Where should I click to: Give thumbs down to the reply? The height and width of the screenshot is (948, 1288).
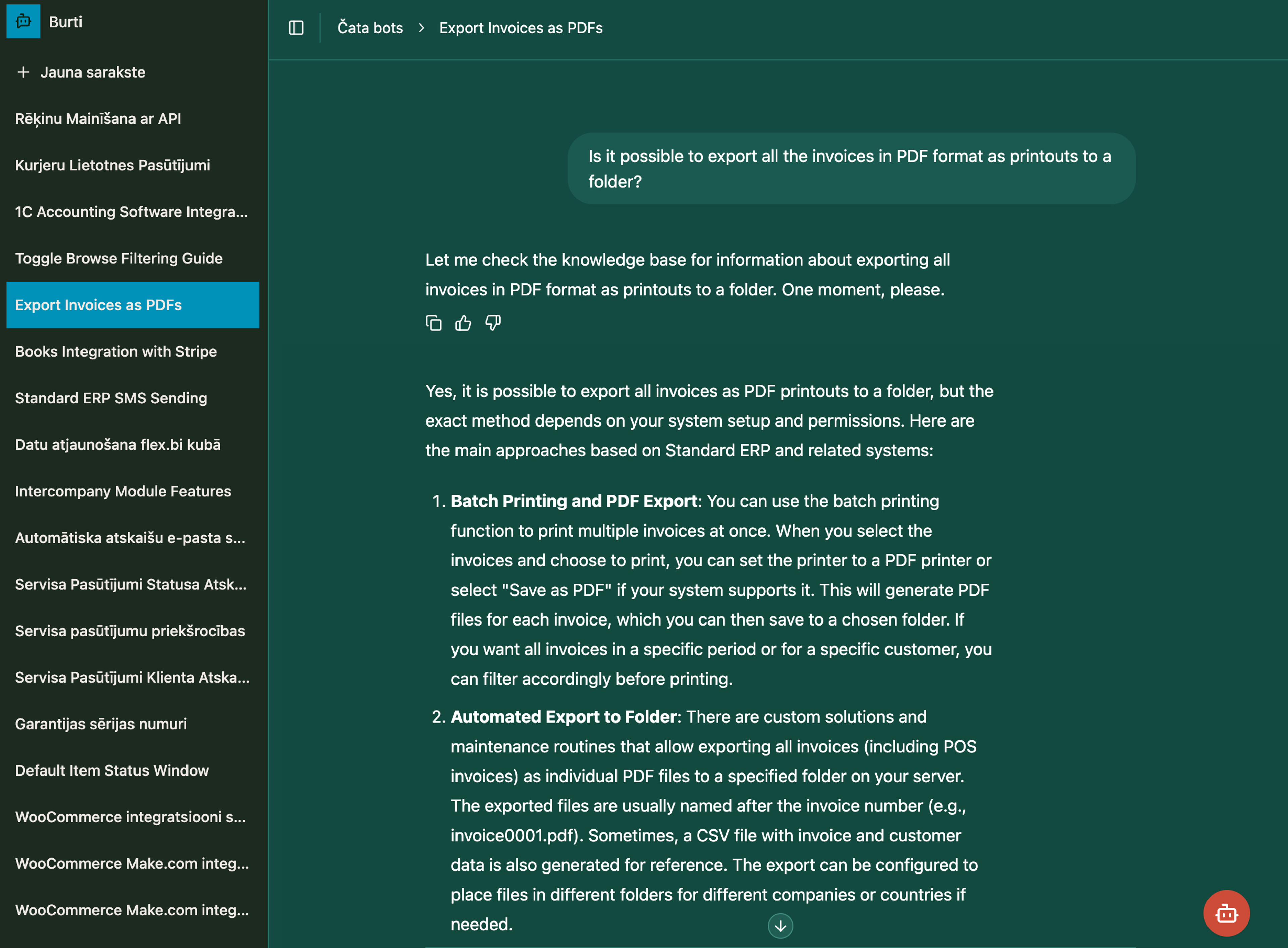tap(493, 323)
